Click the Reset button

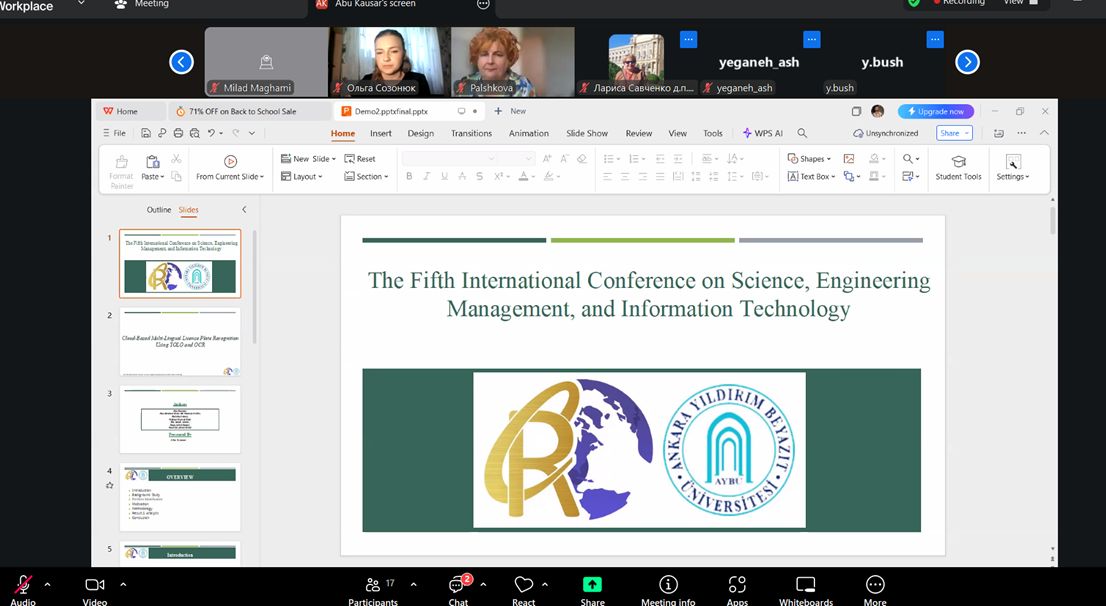(x=360, y=159)
